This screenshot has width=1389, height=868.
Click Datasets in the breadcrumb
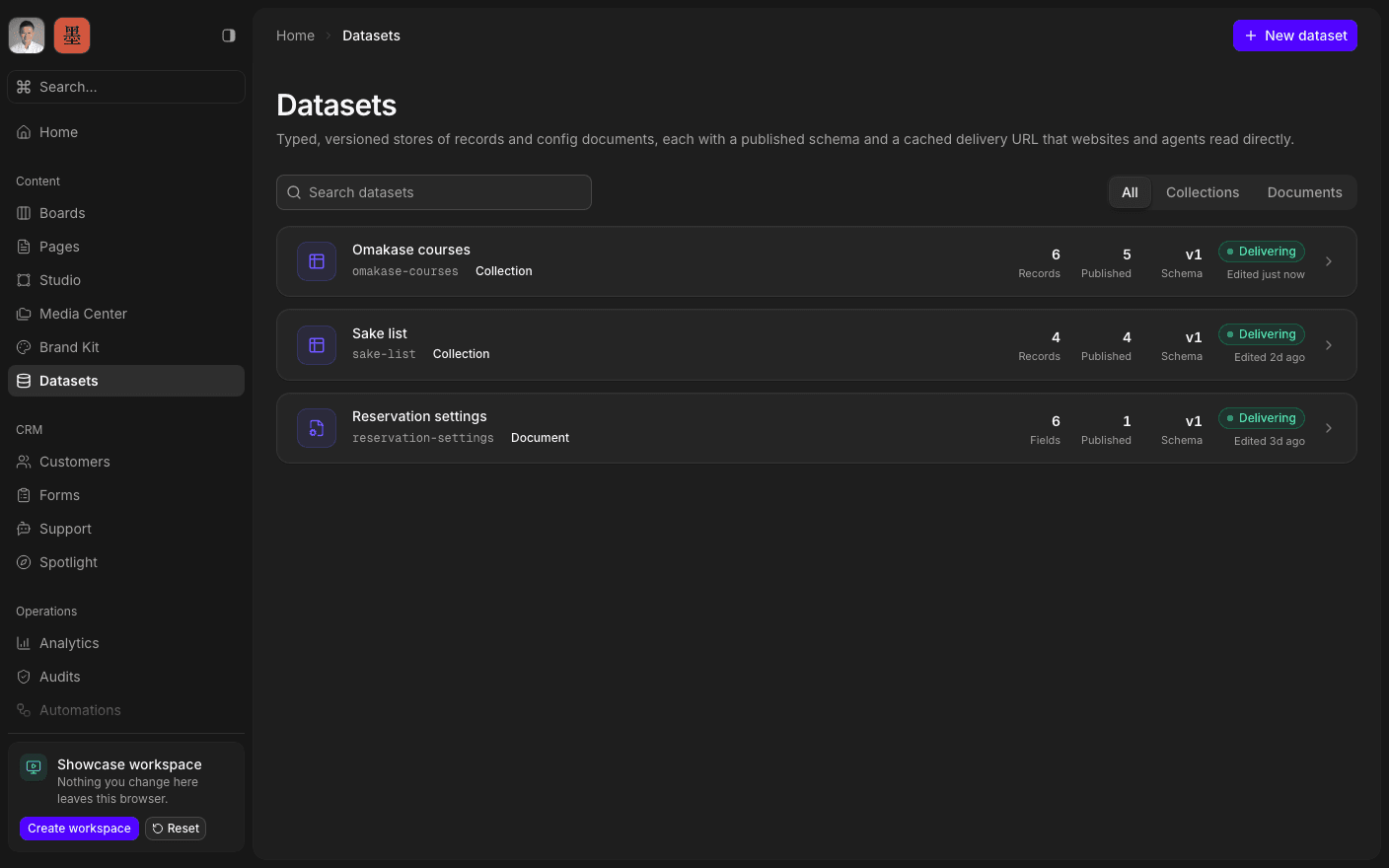pyautogui.click(x=371, y=36)
